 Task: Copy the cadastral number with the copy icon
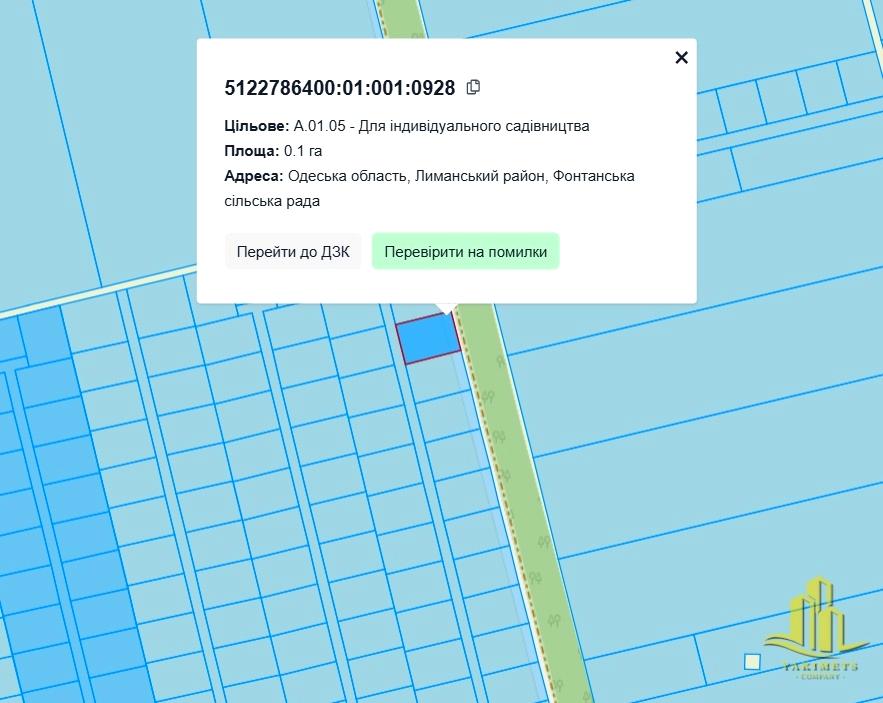point(474,87)
